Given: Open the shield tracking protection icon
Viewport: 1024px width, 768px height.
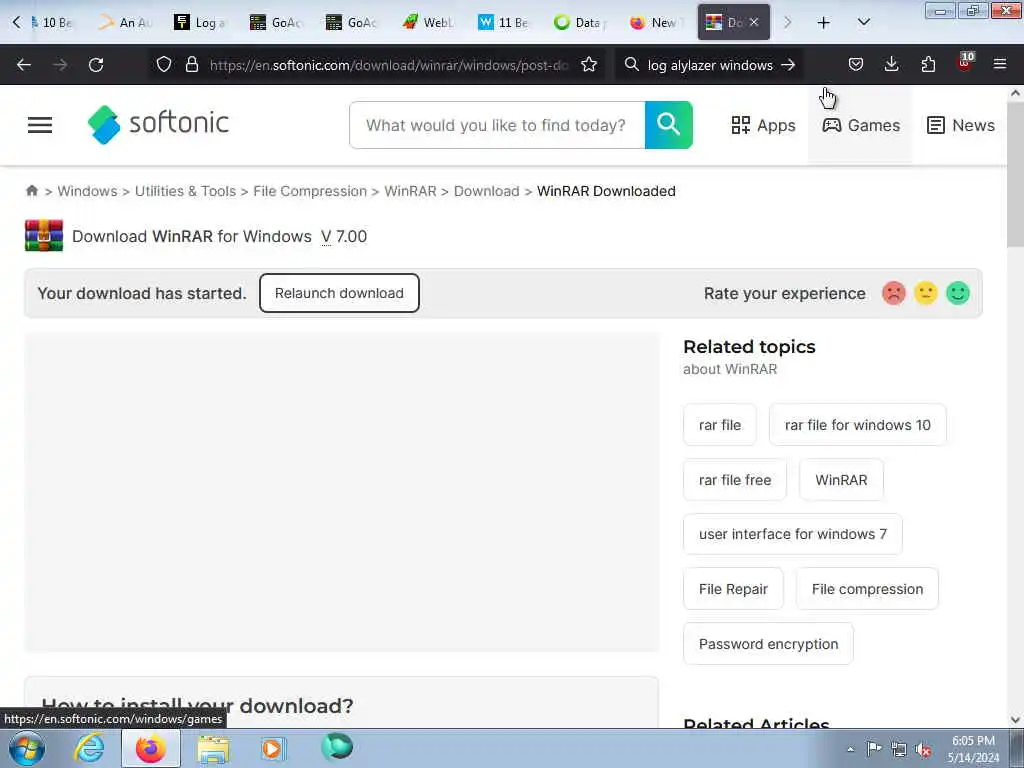Looking at the screenshot, I should click(164, 65).
